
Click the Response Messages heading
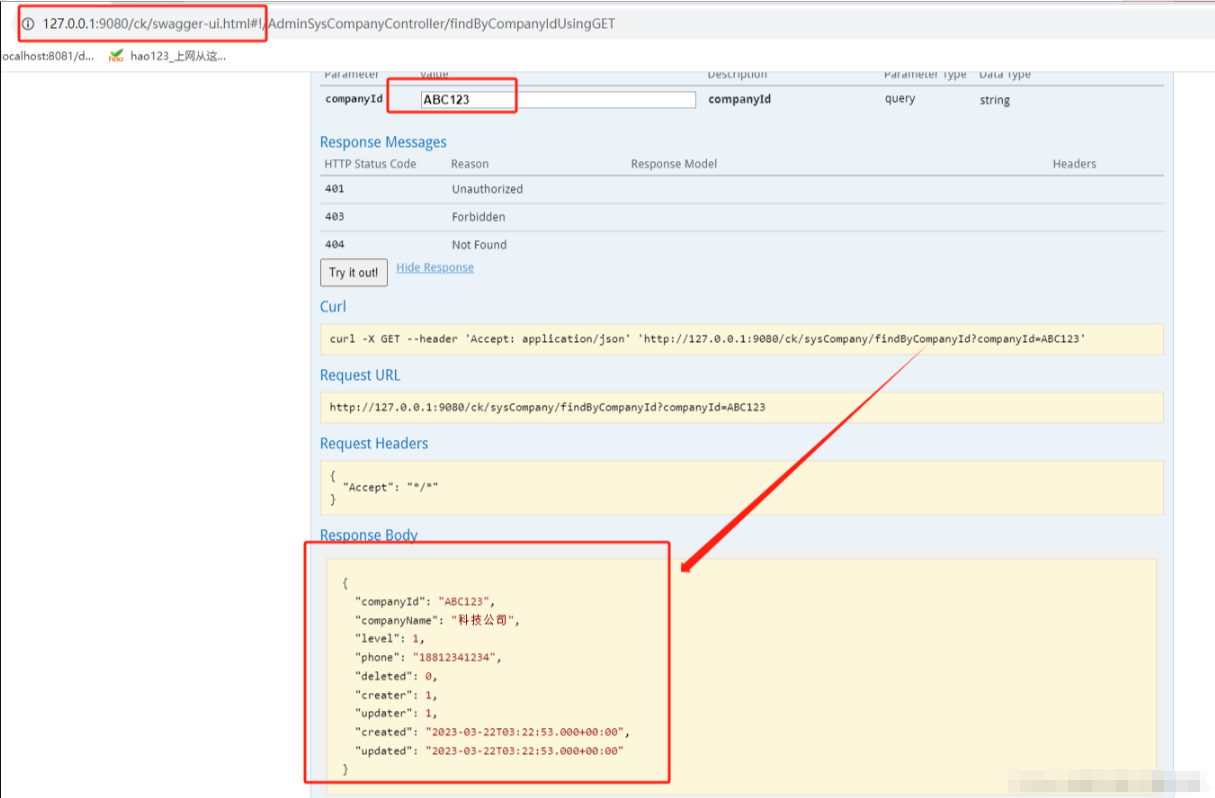coord(383,142)
